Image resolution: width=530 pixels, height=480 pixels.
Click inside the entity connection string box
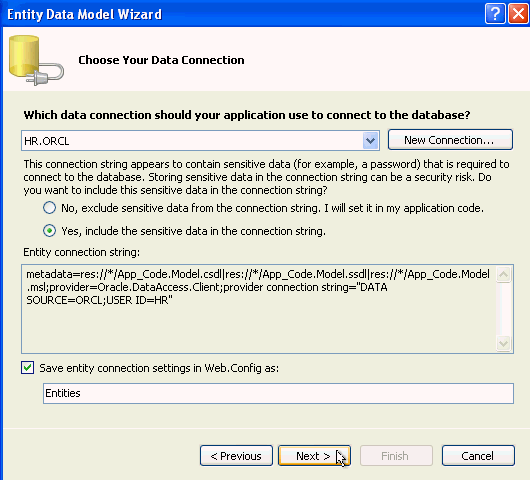(x=259, y=309)
